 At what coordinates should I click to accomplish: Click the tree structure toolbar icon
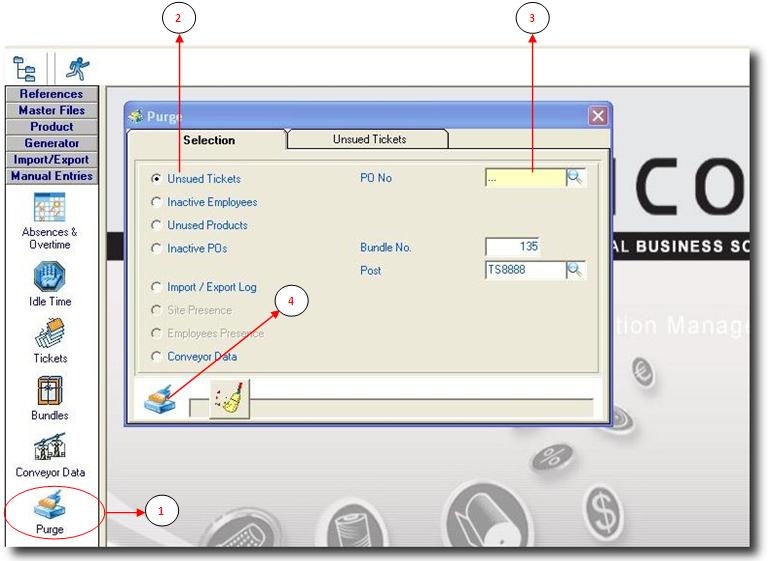pos(25,68)
